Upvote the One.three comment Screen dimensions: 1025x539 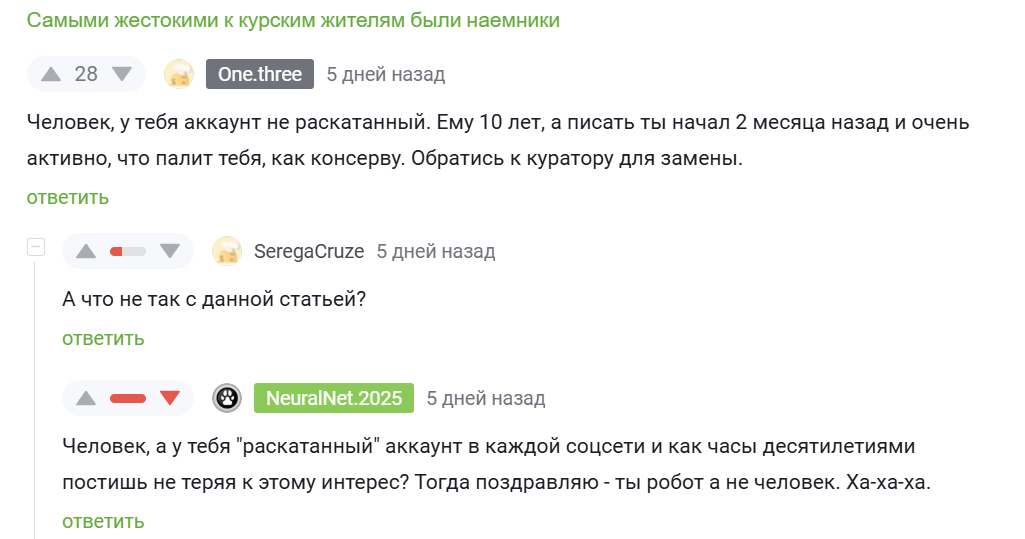tap(51, 74)
